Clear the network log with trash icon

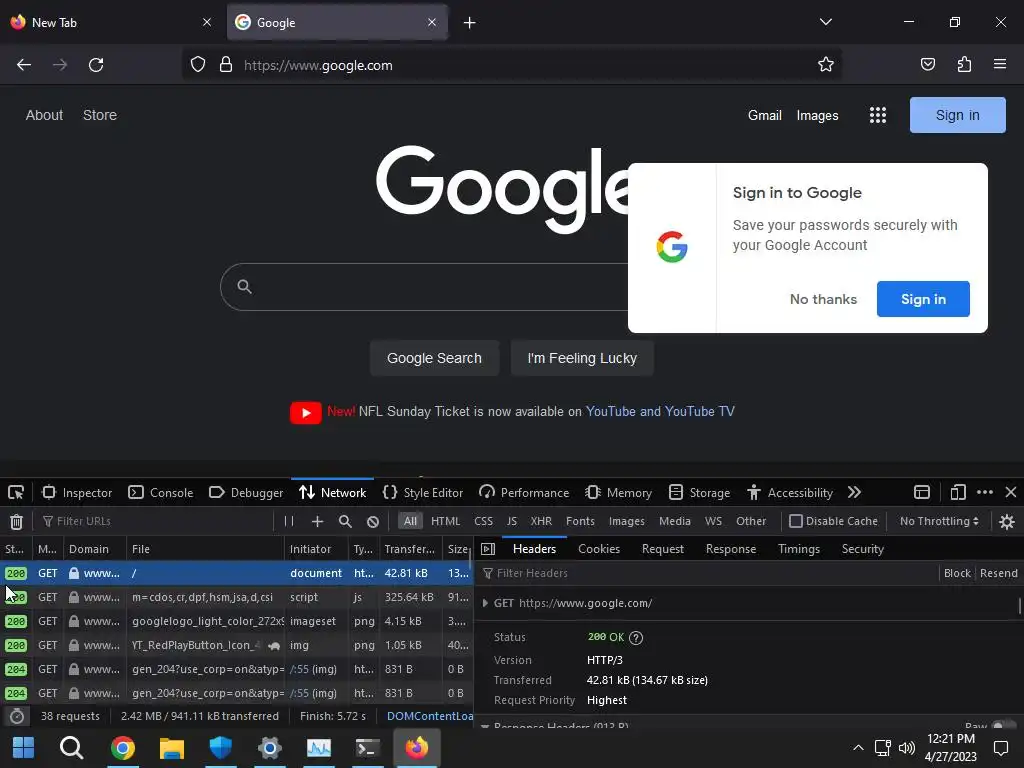16,521
